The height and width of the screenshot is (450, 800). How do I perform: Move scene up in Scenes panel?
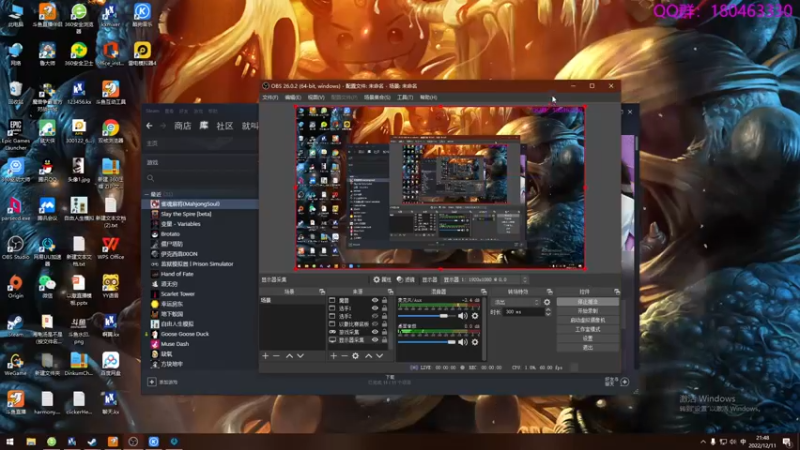[289, 356]
